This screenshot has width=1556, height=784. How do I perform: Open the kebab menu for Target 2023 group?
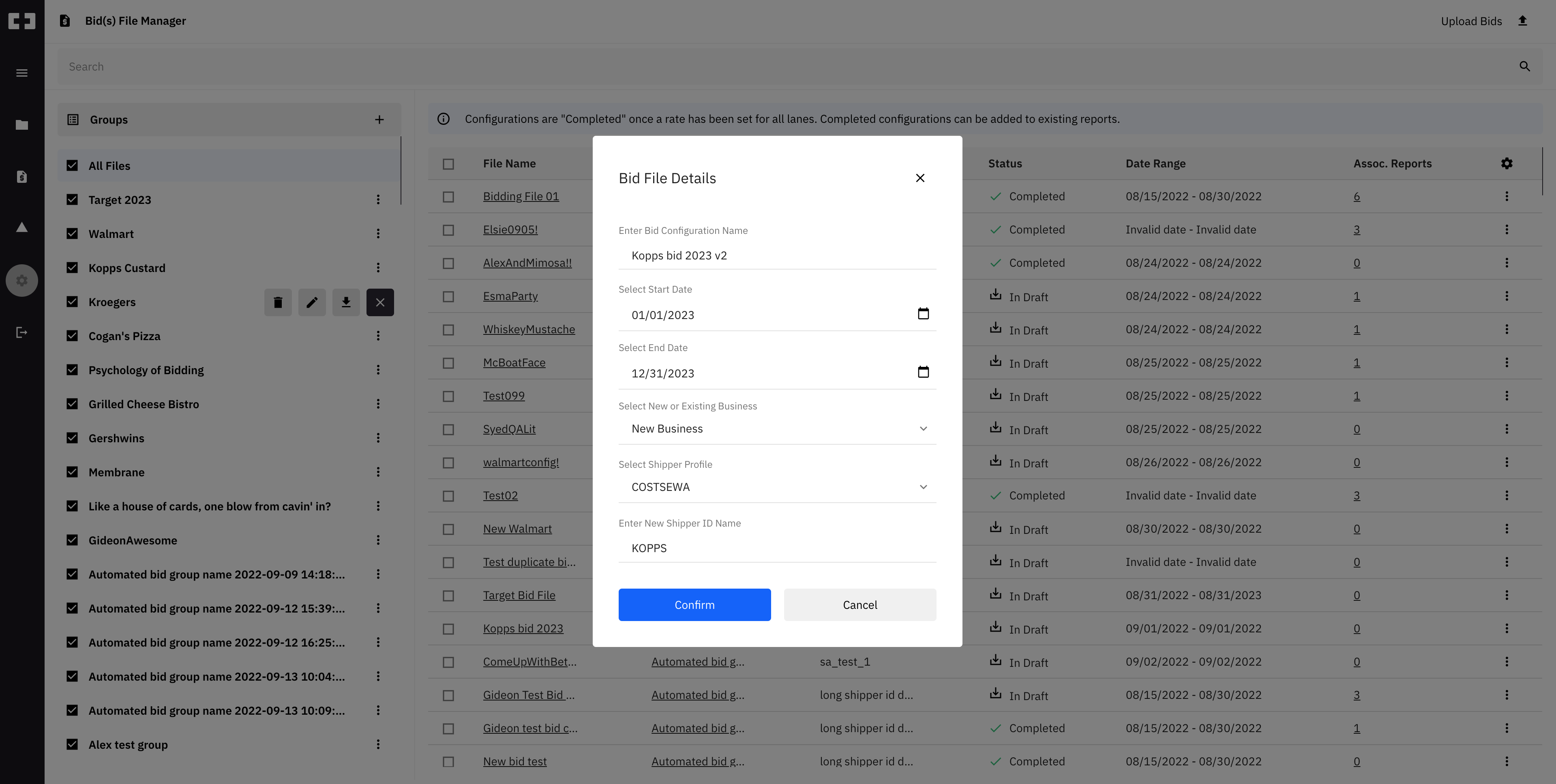[x=379, y=199]
